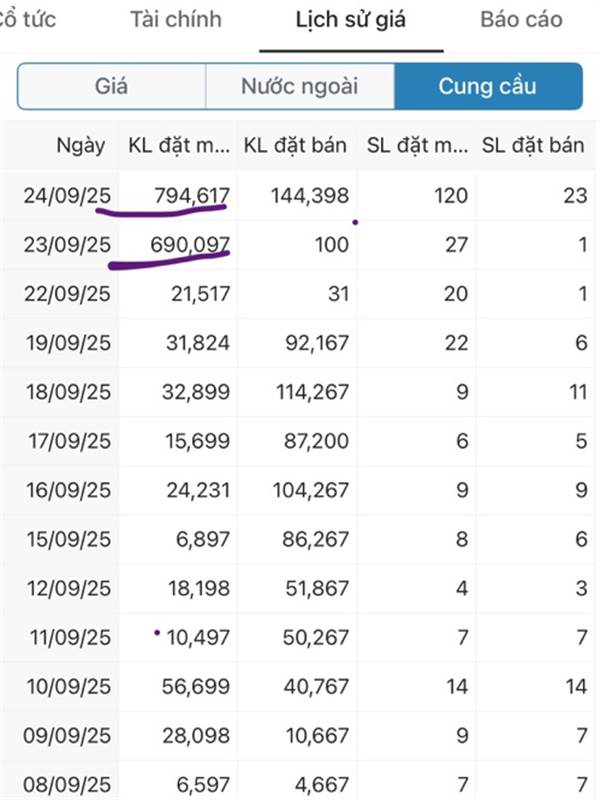Select the Cung cầu segment

(x=488, y=86)
